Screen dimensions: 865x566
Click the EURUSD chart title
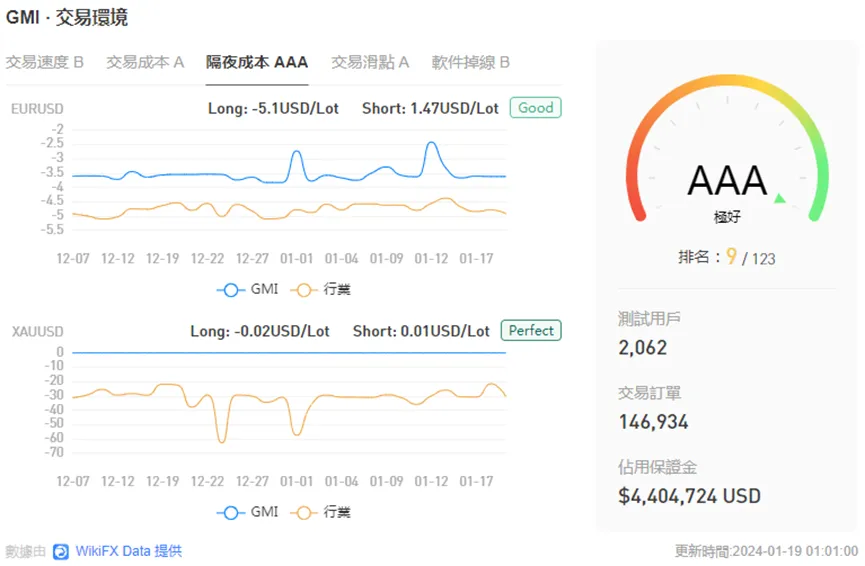click(37, 109)
